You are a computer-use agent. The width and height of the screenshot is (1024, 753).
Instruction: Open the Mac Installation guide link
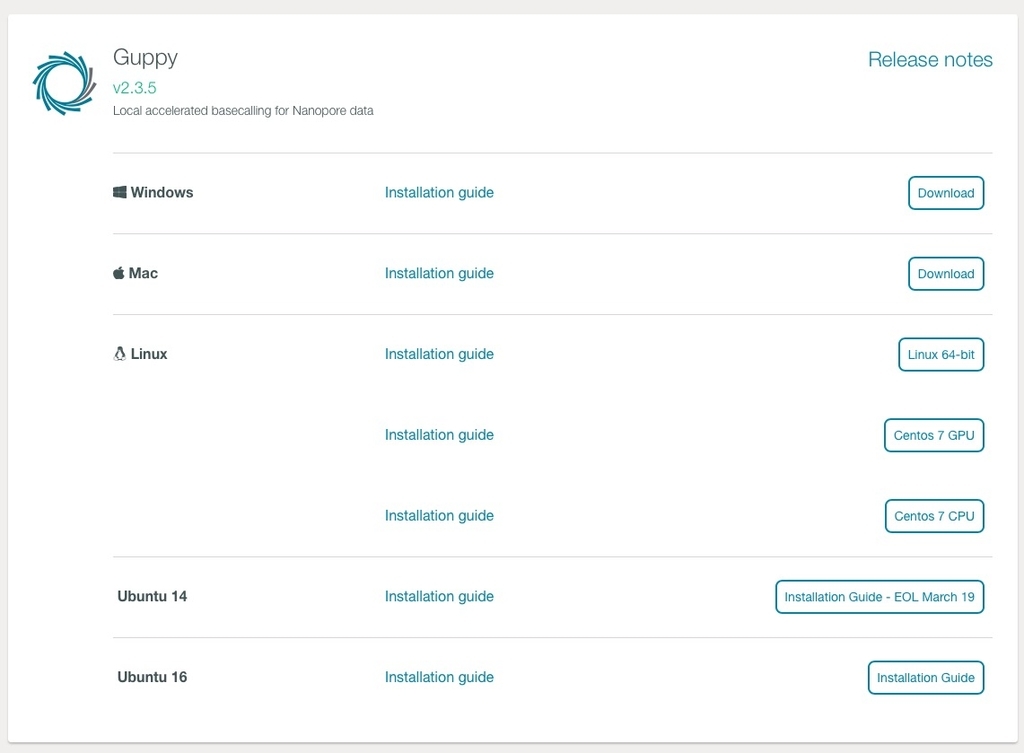click(439, 273)
